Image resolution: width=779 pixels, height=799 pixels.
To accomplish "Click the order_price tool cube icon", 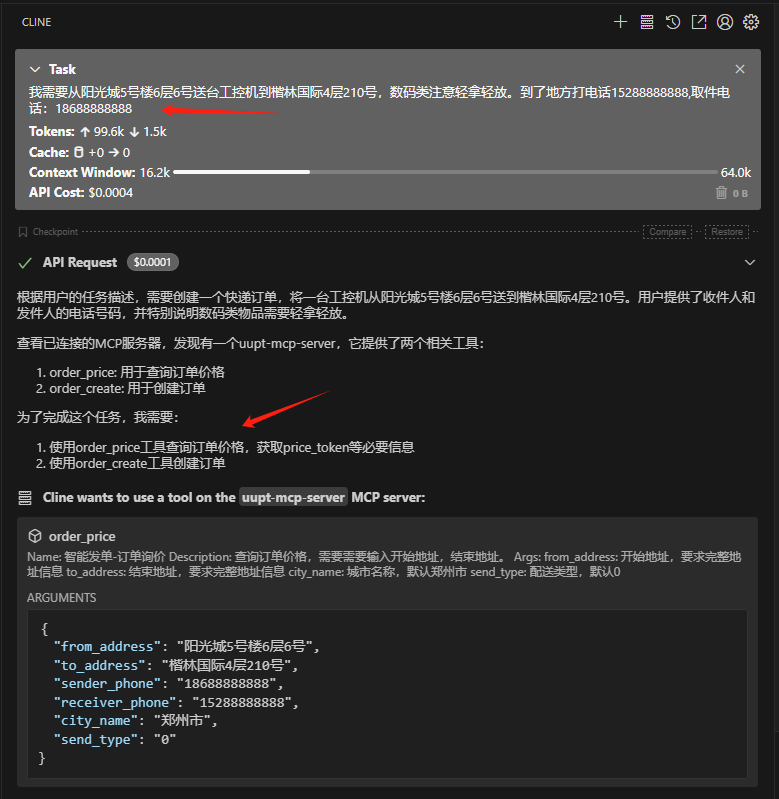I will (x=34, y=536).
